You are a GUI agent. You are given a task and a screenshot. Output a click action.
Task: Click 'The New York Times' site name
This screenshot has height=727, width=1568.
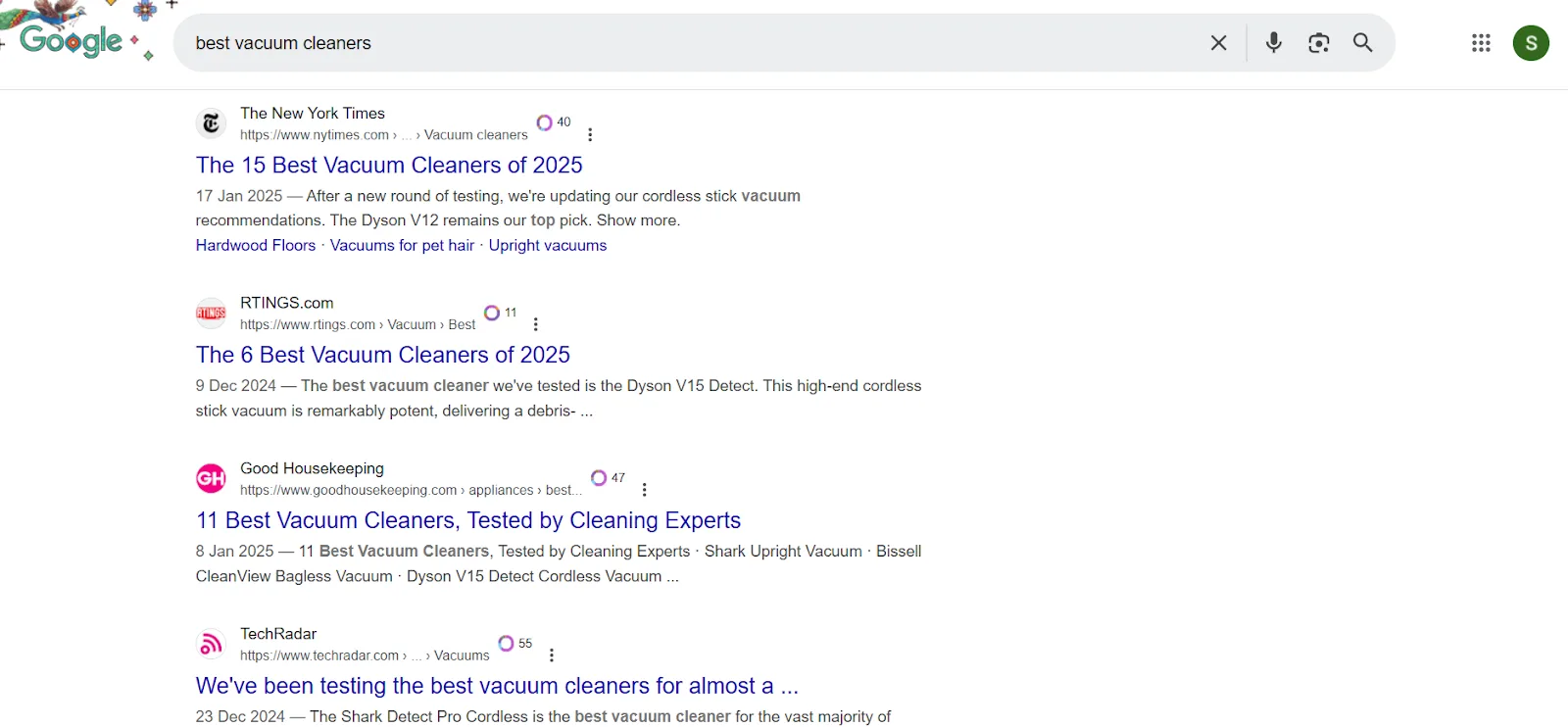(313, 114)
